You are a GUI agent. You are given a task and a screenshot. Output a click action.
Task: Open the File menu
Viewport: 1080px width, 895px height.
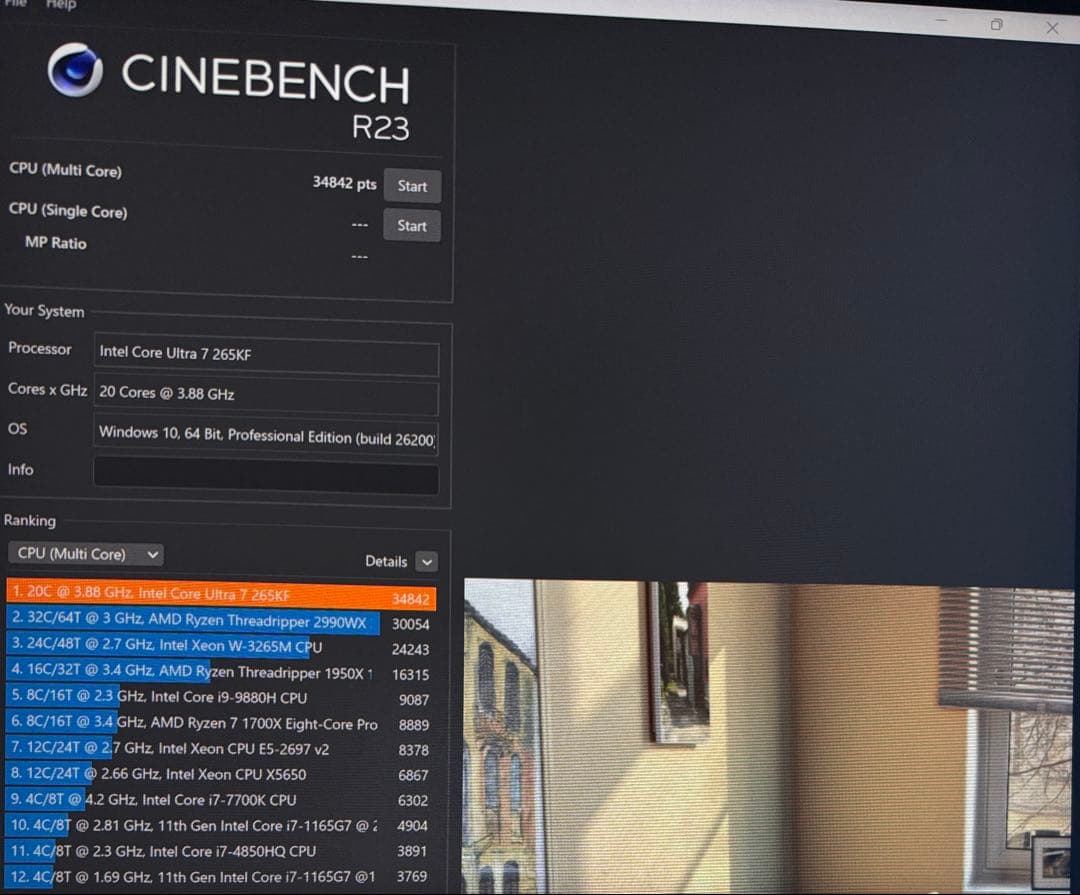[18, 4]
